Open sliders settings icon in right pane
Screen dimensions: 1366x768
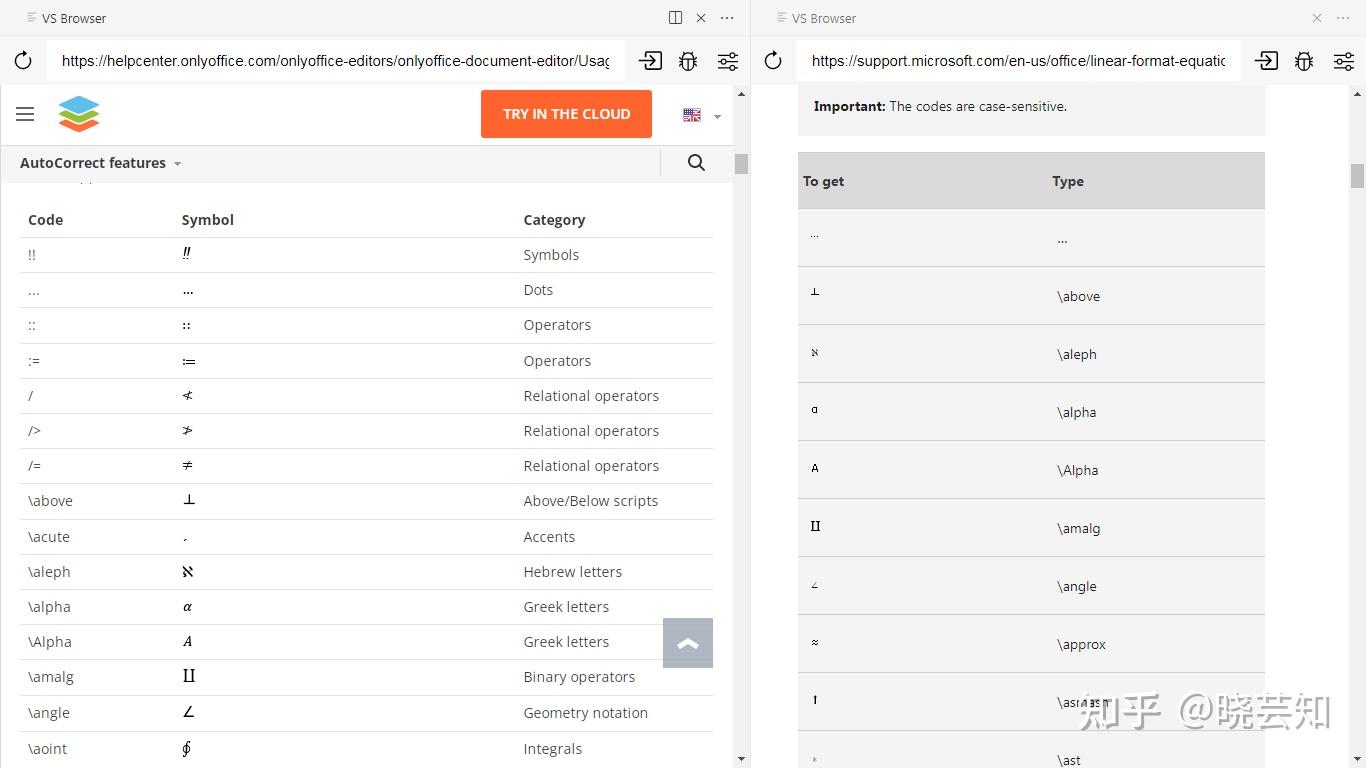pos(1344,61)
